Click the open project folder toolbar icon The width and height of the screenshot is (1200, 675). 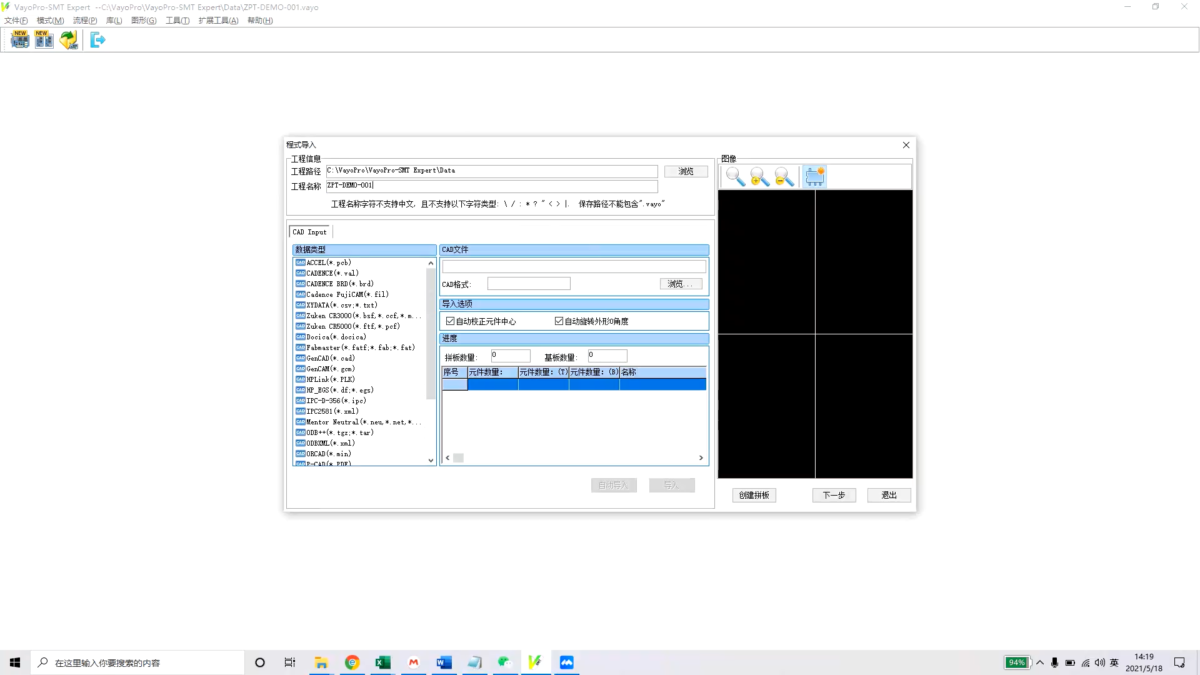(x=68, y=40)
